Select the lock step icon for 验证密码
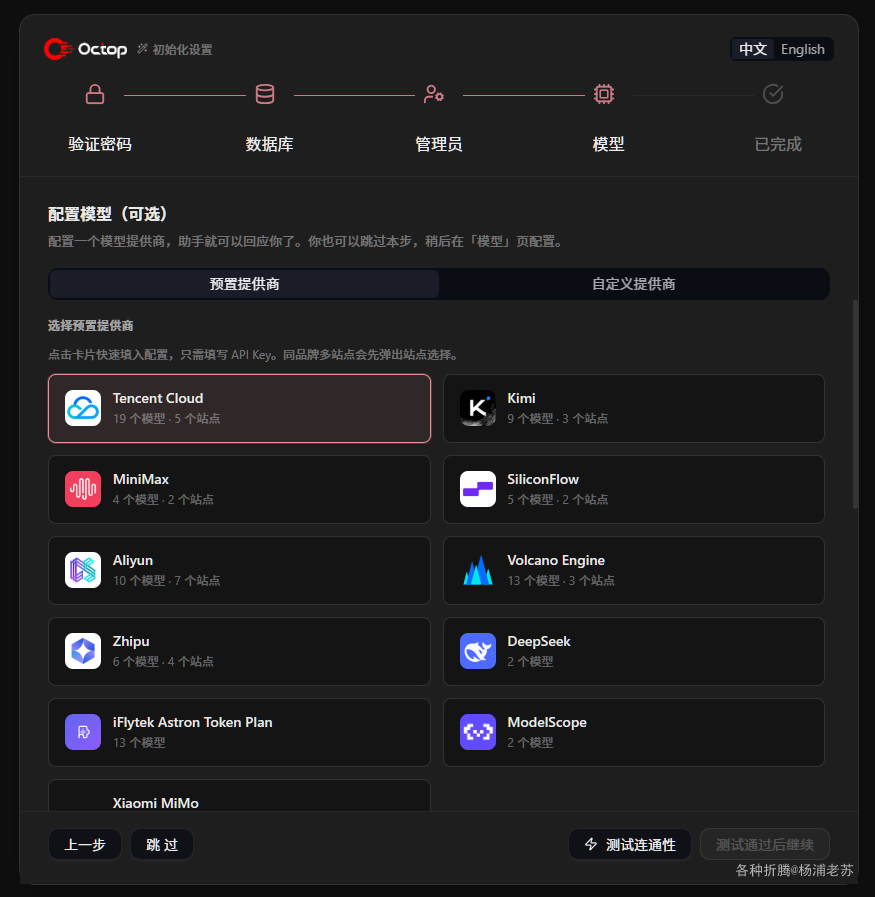This screenshot has height=897, width=875. [95, 94]
